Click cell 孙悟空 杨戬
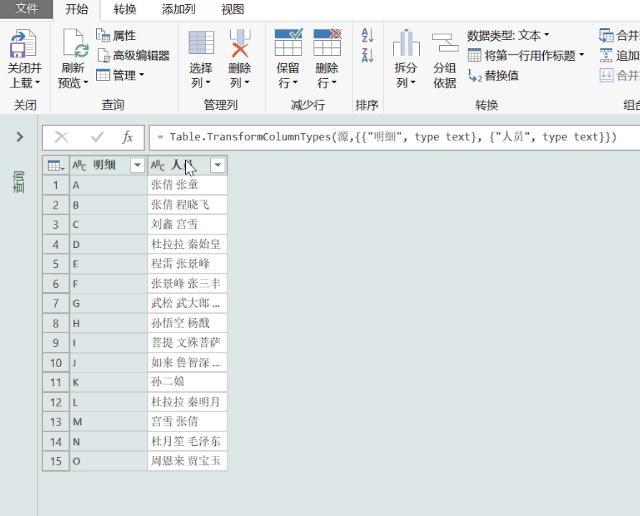Viewport: 640px width, 516px height. tap(187, 323)
